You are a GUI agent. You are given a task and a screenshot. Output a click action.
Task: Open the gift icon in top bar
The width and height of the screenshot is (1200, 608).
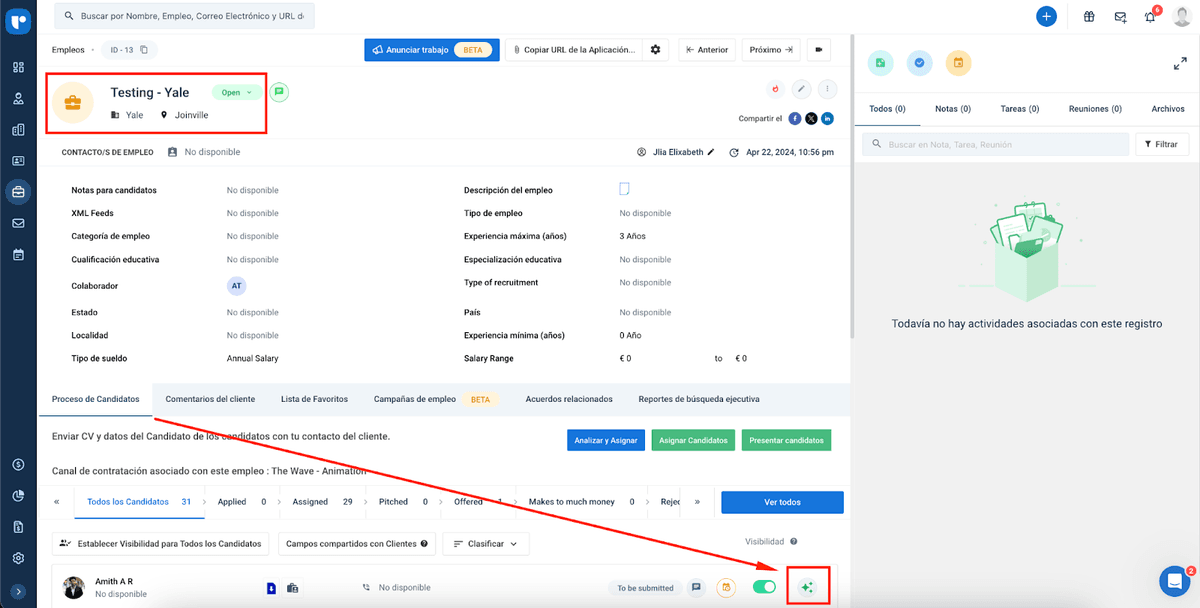[1087, 17]
